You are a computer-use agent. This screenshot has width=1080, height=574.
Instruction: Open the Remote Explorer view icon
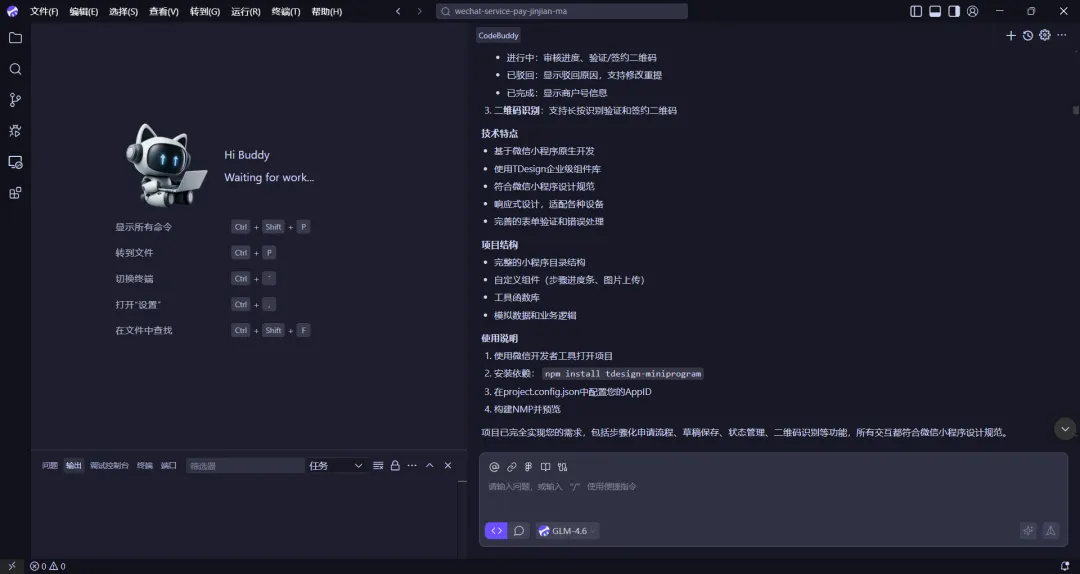(15, 162)
